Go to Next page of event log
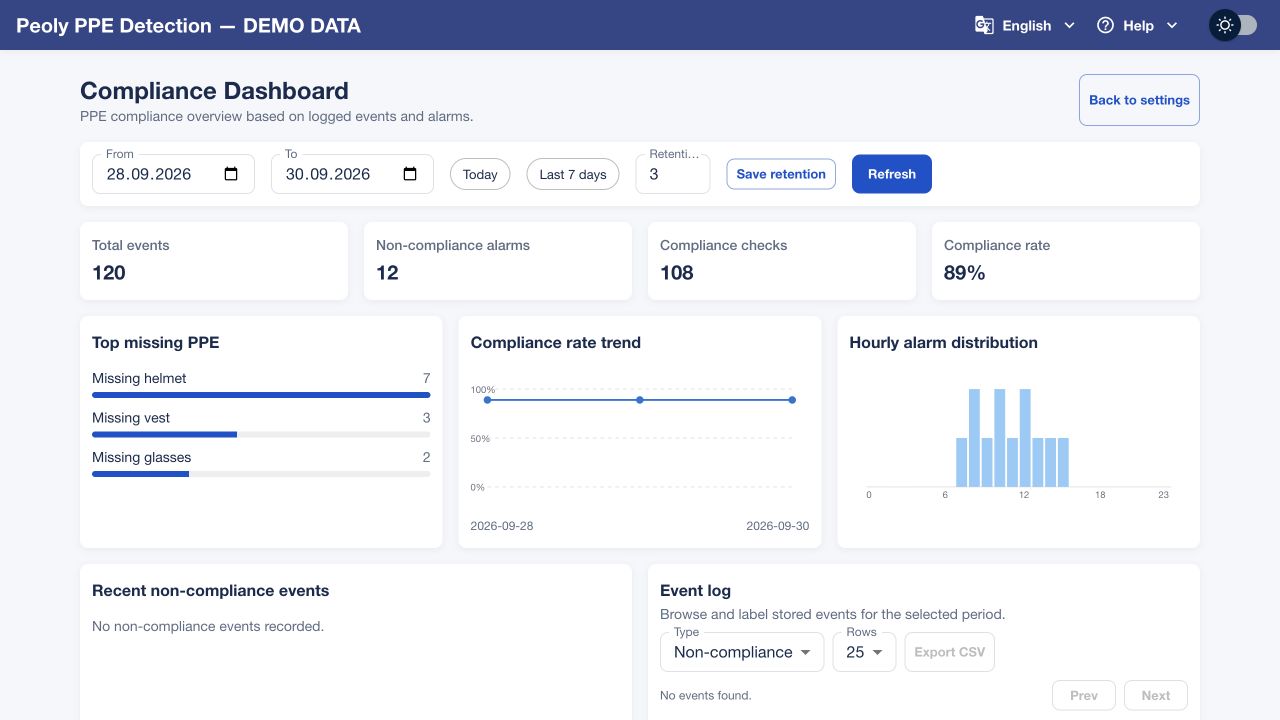The height and width of the screenshot is (720, 1280). [1156, 696]
